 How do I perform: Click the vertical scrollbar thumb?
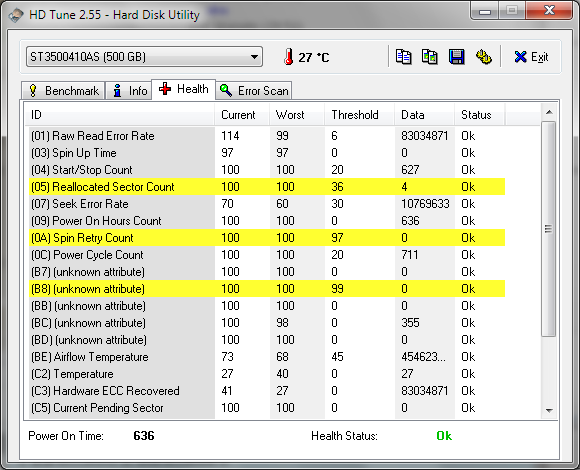[549, 229]
